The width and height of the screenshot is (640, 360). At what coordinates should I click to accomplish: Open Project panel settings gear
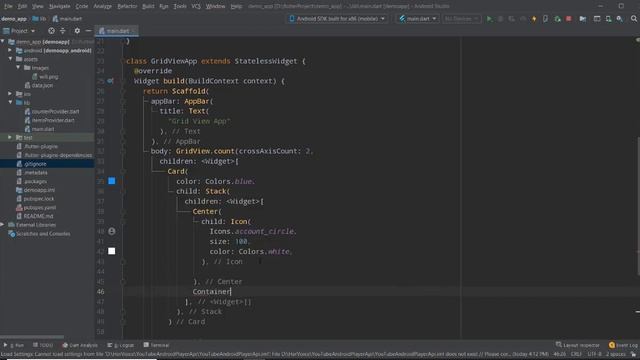[x=77, y=31]
